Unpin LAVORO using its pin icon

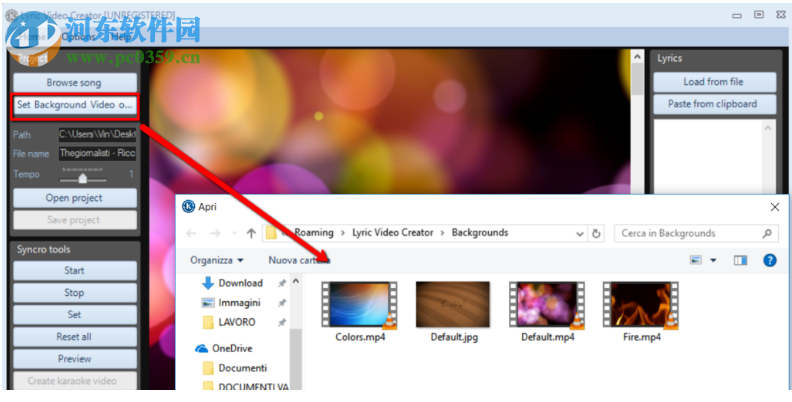(282, 322)
